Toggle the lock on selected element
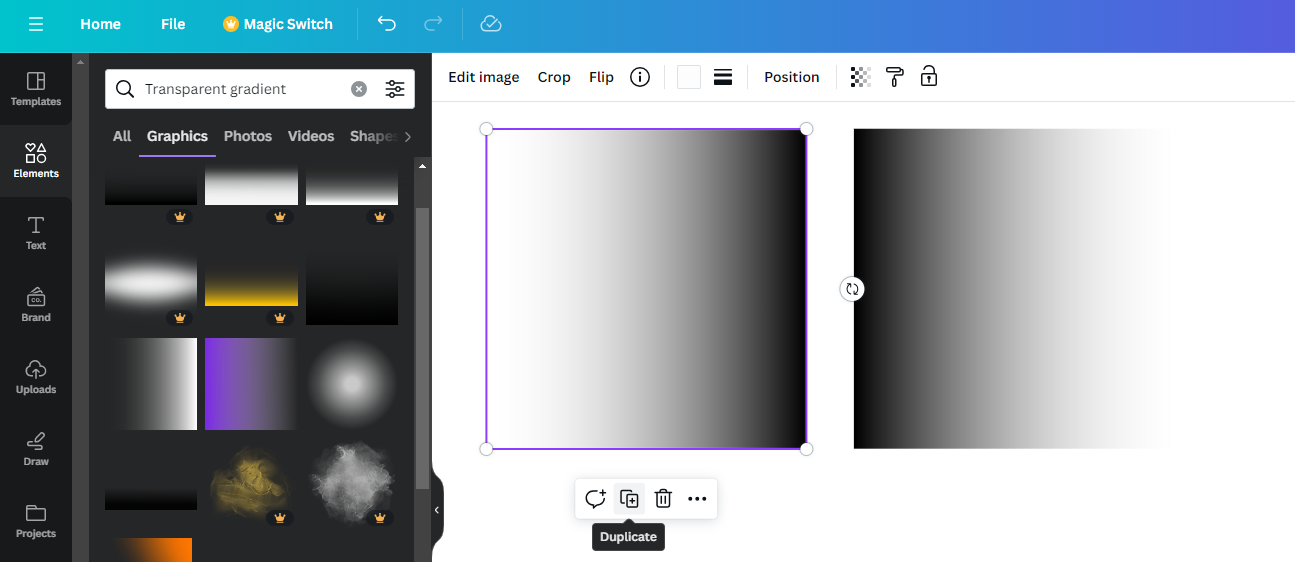This screenshot has width=1295, height=562. click(x=929, y=77)
